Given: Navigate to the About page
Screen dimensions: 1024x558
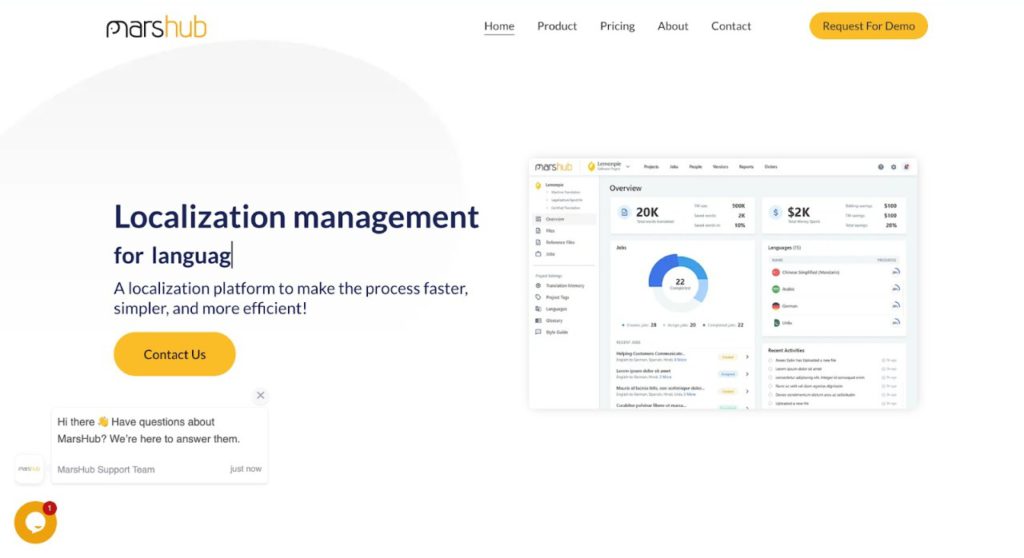Looking at the screenshot, I should [x=673, y=26].
